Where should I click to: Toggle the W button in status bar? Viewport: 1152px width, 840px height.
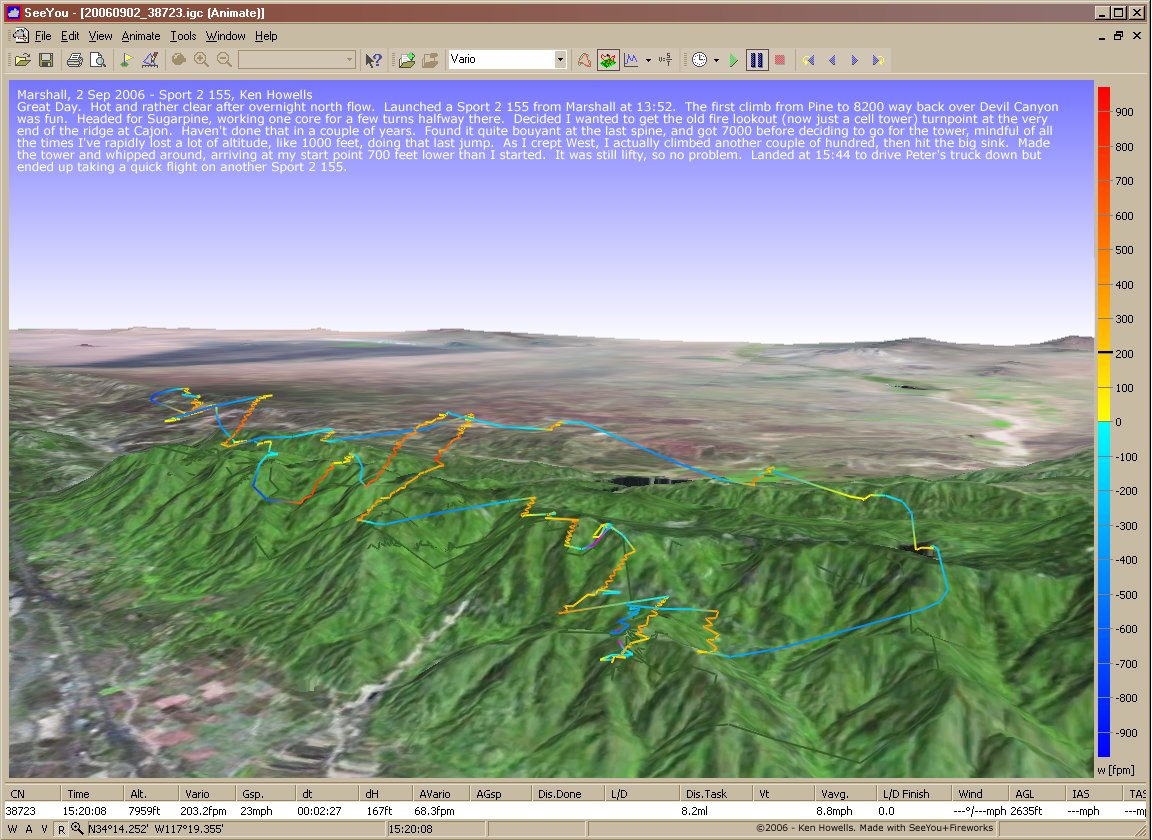coord(13,829)
